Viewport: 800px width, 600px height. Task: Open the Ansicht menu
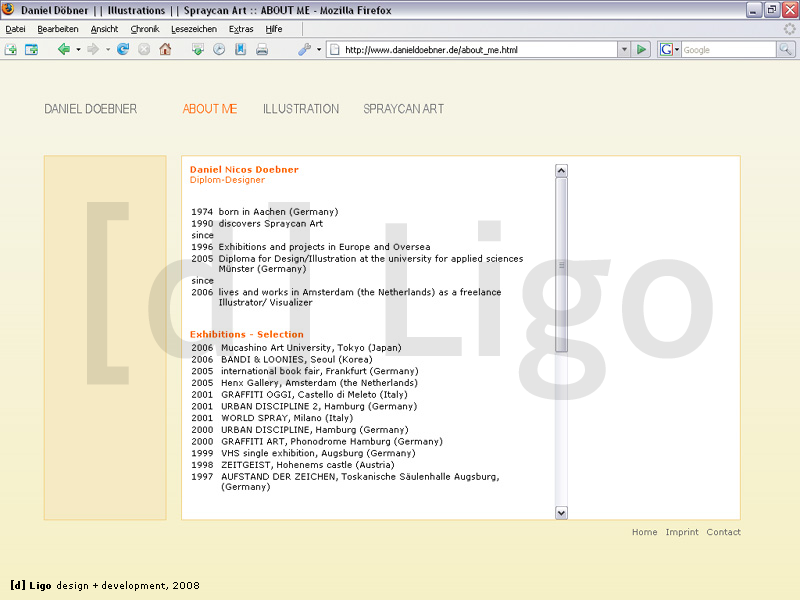tap(104, 29)
